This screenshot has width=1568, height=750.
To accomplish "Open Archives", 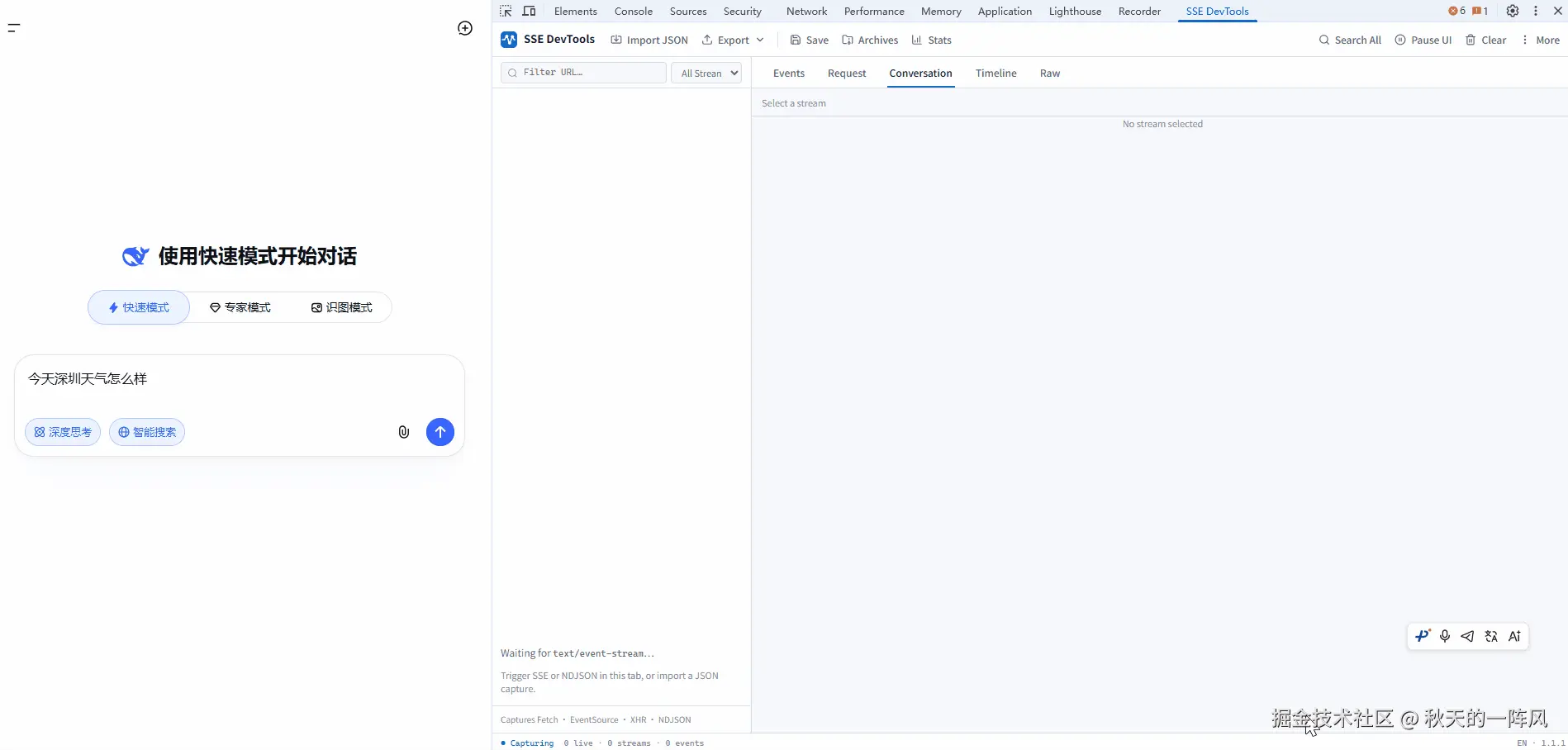I will 870,40.
